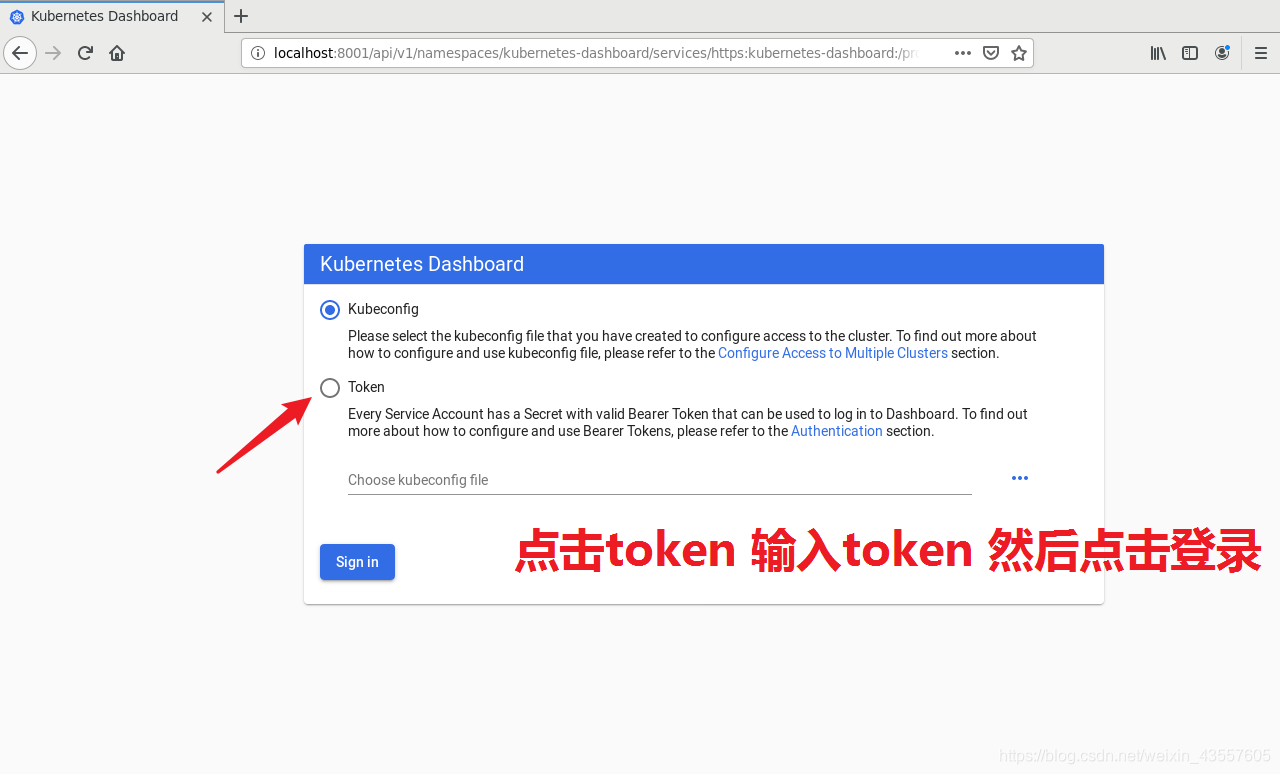Select the Kubernetes Dashboard tab
The width and height of the screenshot is (1280, 774).
(x=110, y=16)
